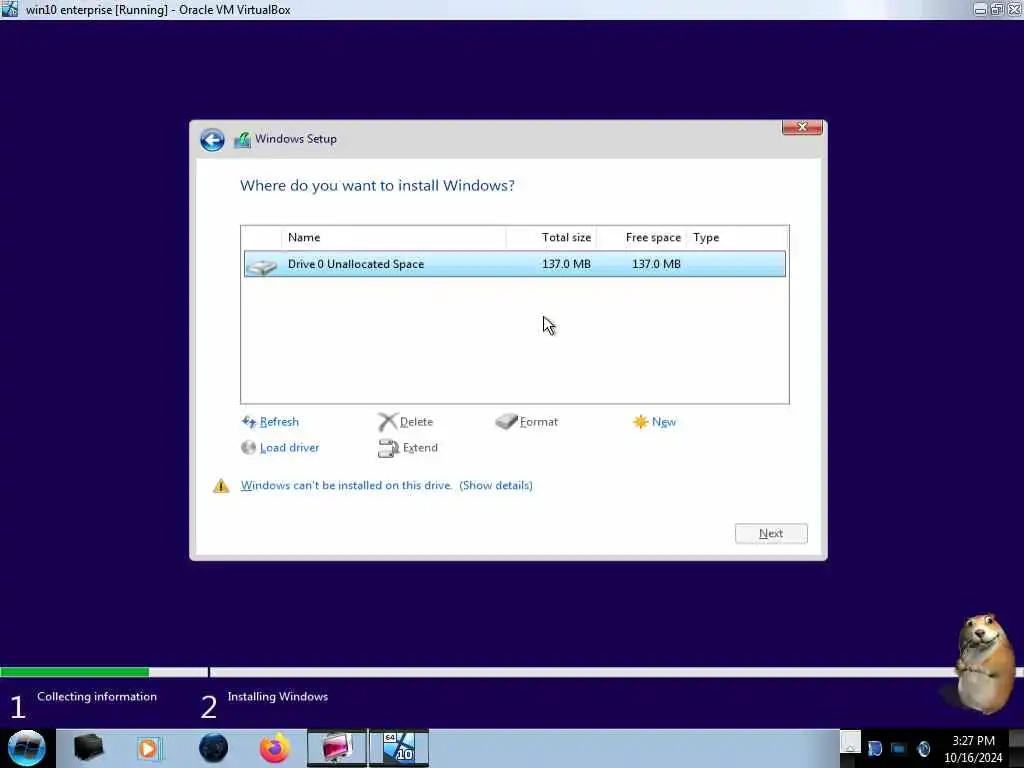Click the Show details link
The width and height of the screenshot is (1024, 768).
point(496,485)
